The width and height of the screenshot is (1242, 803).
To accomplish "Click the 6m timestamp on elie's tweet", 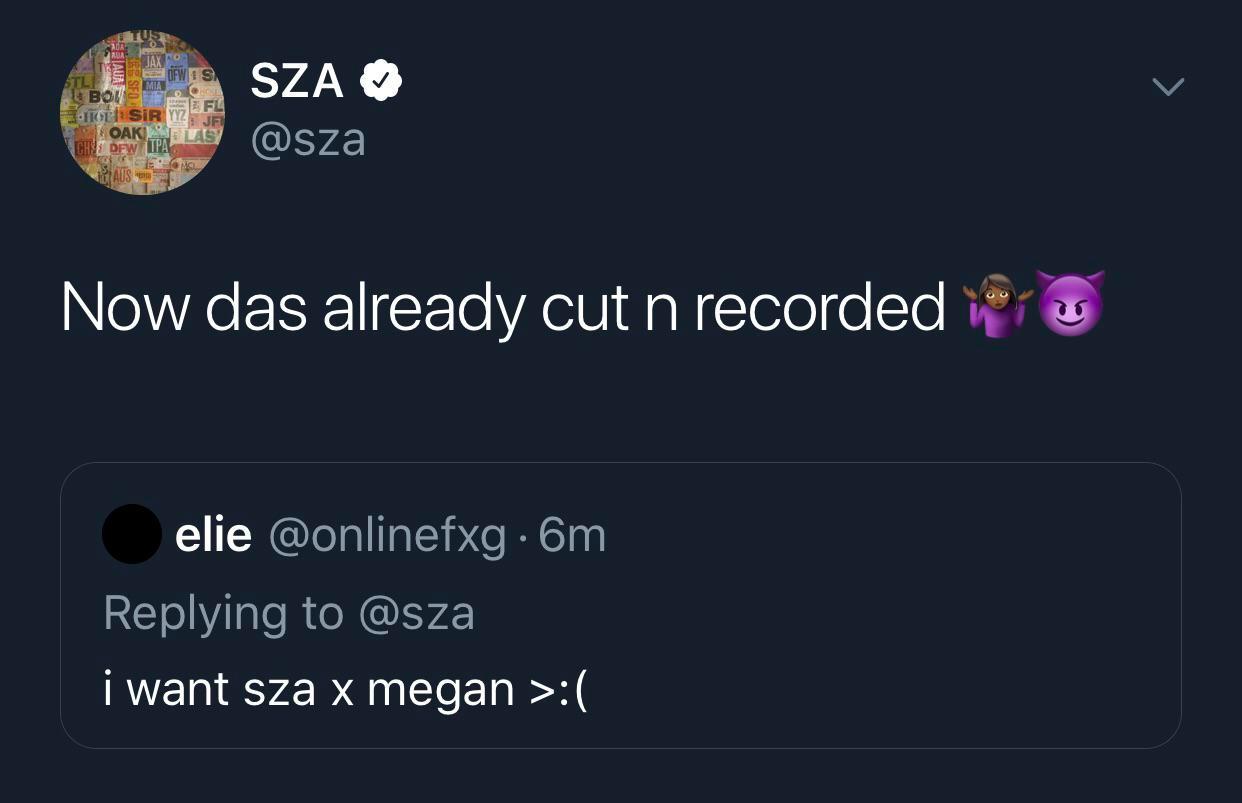I will (572, 534).
